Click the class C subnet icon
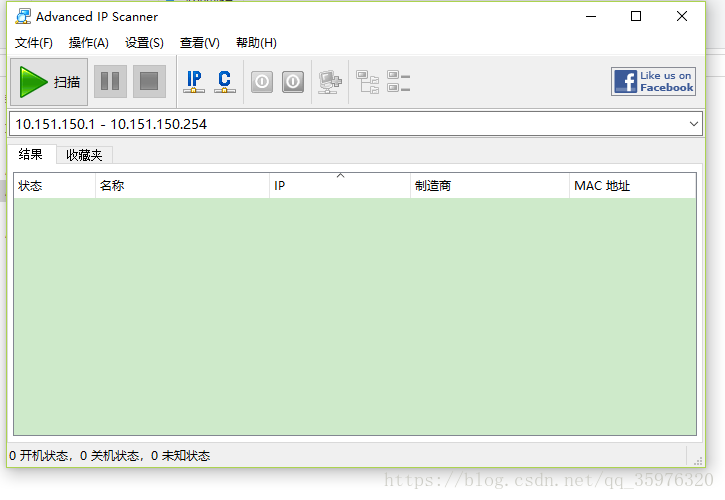The image size is (725, 500). [x=225, y=81]
